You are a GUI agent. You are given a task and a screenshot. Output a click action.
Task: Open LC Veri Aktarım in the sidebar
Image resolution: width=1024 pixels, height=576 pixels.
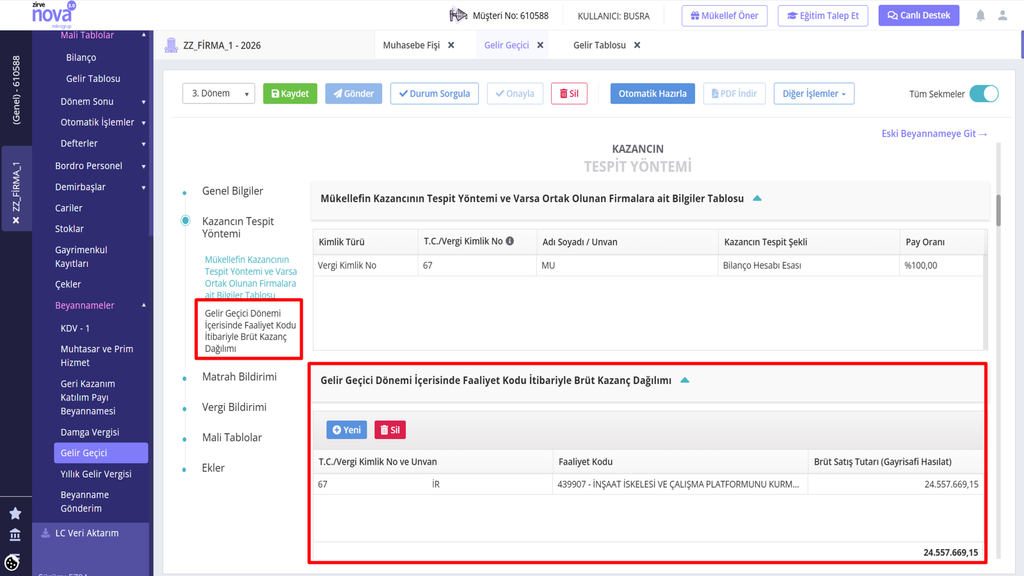click(x=87, y=533)
